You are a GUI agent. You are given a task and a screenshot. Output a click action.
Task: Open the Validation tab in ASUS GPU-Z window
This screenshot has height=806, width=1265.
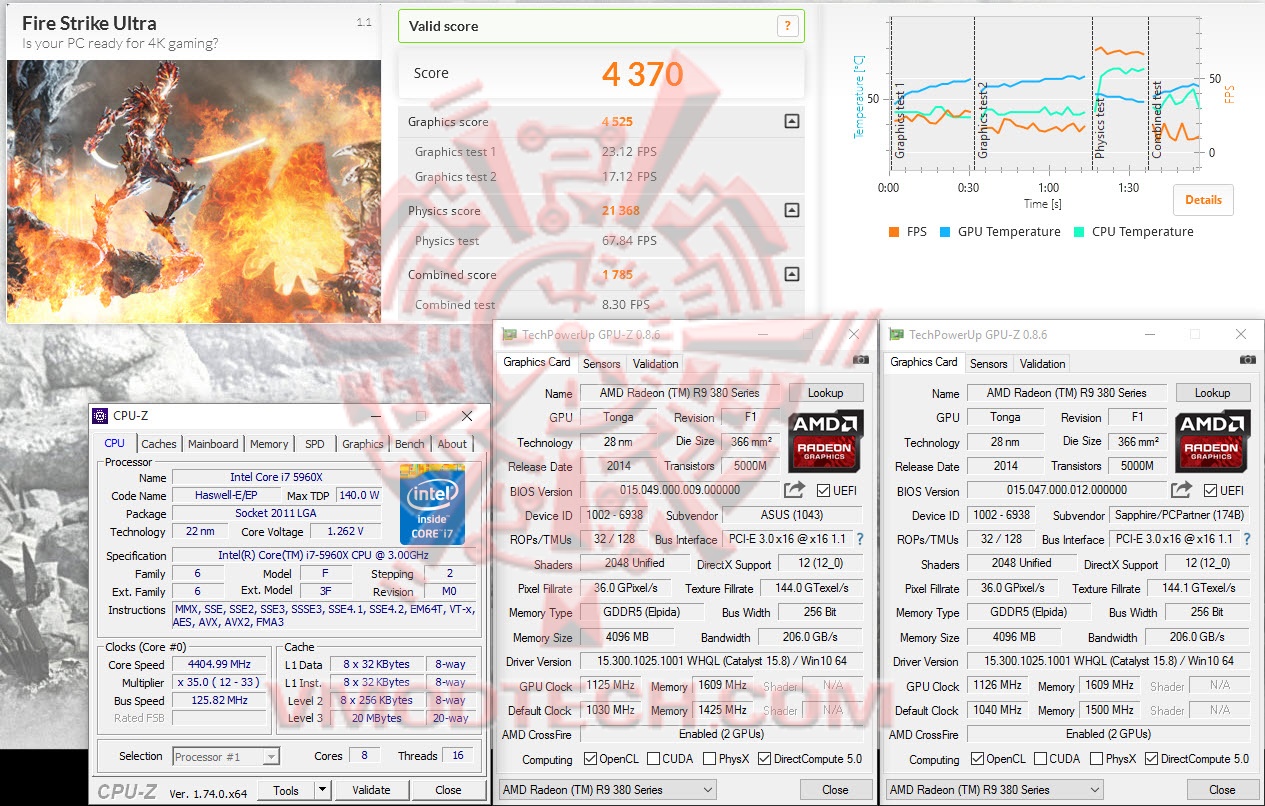(x=656, y=364)
